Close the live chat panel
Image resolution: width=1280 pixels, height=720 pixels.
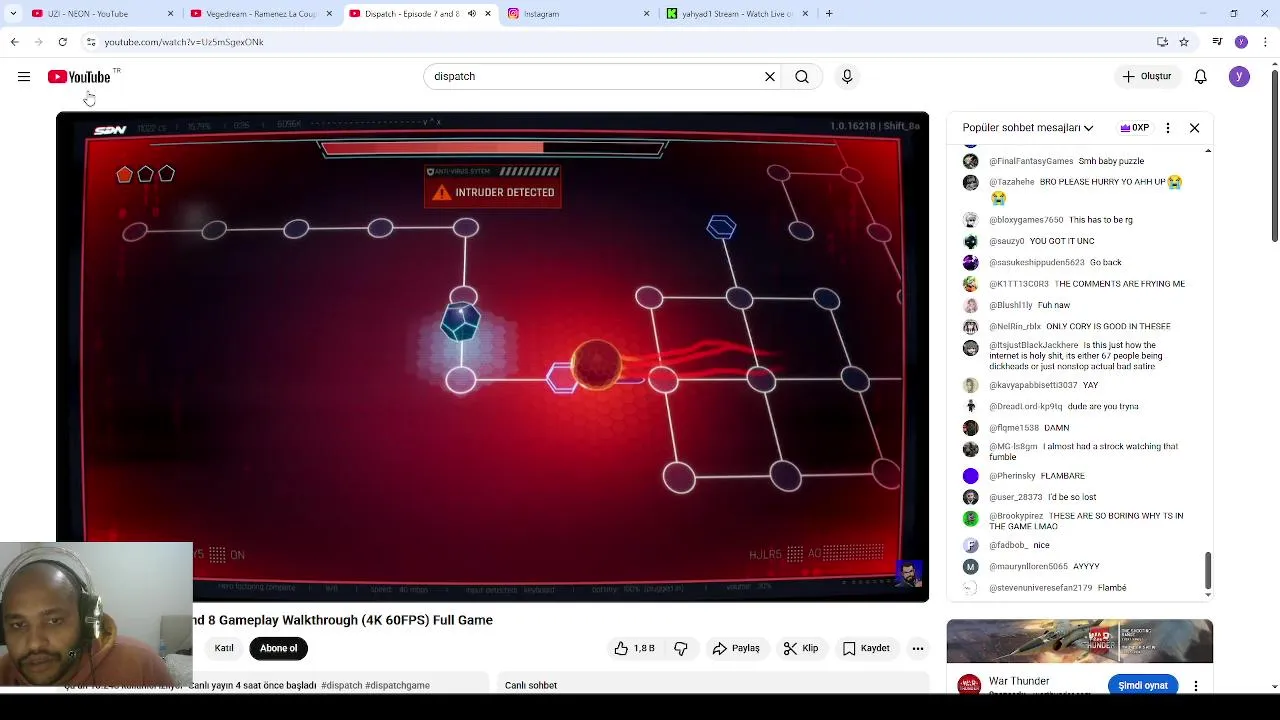1194,128
